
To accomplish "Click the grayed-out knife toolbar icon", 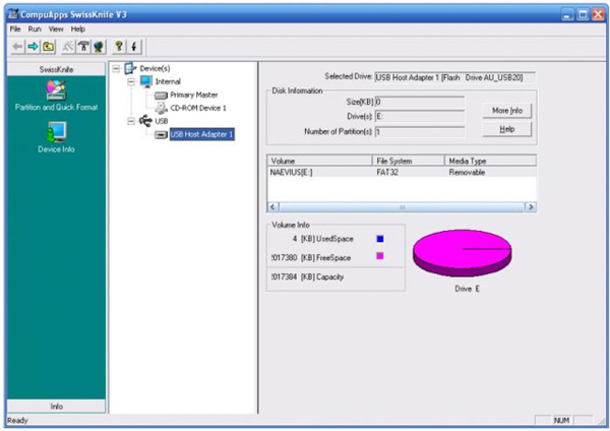I will pyautogui.click(x=68, y=47).
